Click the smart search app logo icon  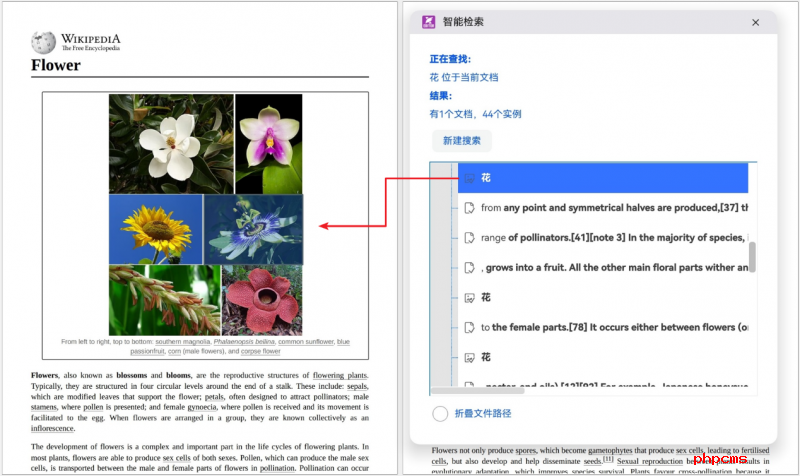pos(428,21)
